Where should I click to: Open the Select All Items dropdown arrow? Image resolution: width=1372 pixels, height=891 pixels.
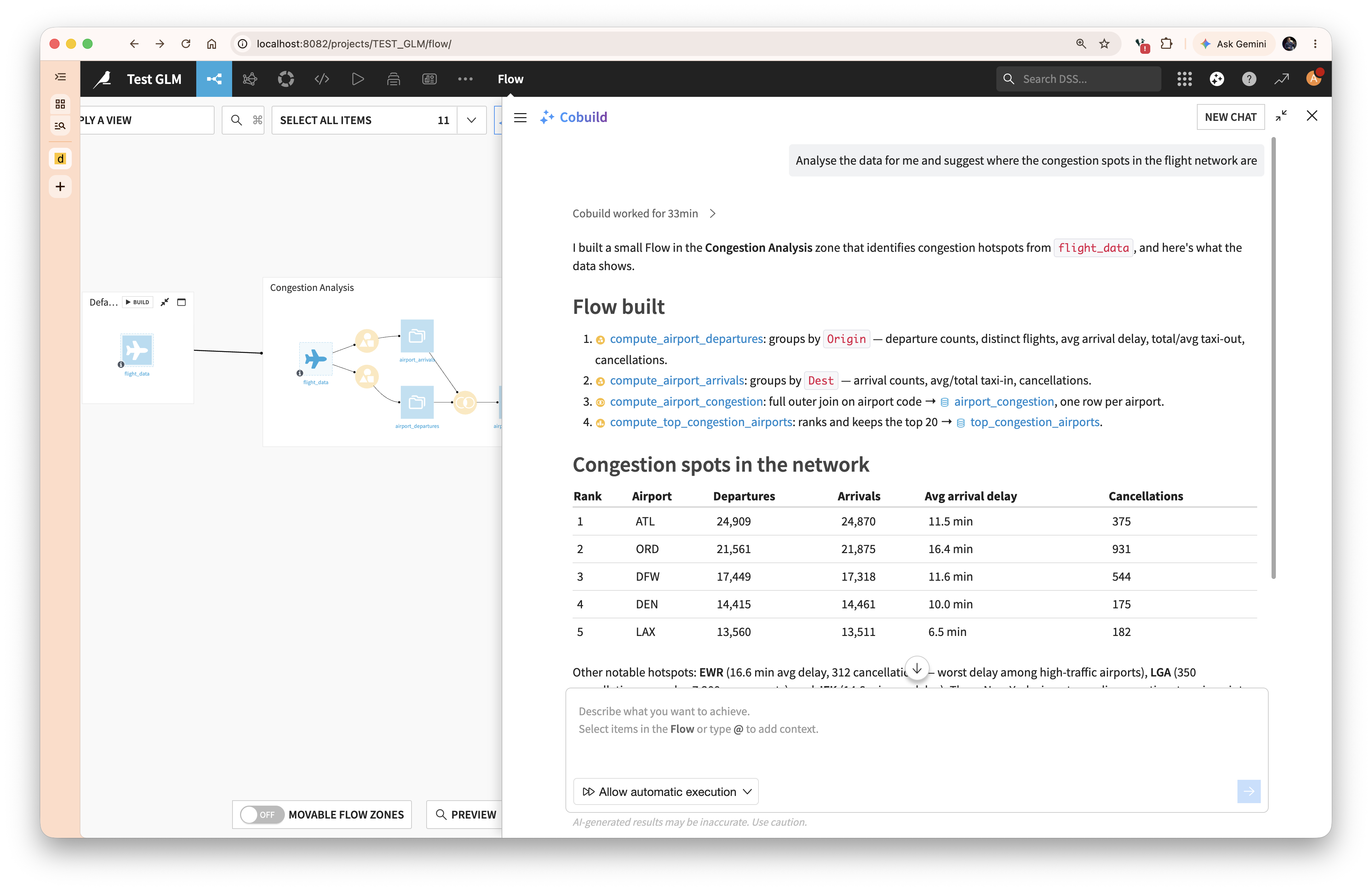pyautogui.click(x=471, y=120)
